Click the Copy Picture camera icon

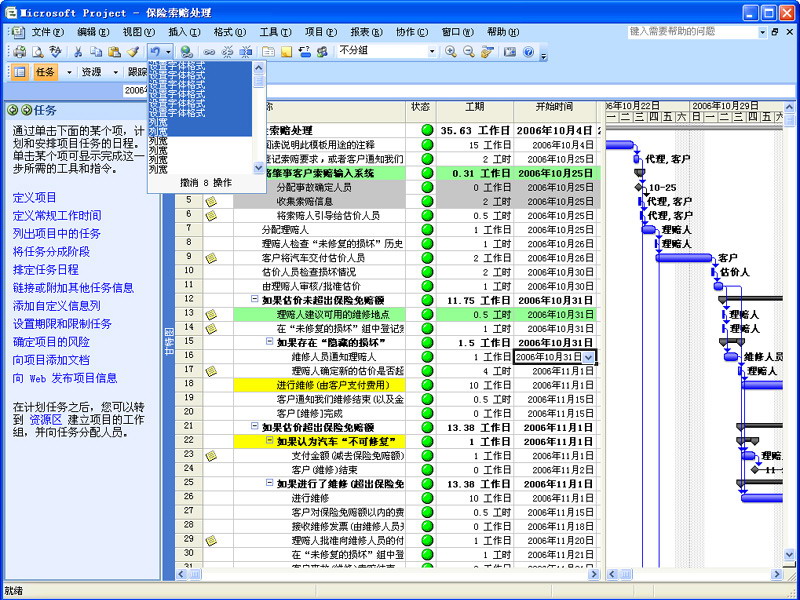(510, 52)
